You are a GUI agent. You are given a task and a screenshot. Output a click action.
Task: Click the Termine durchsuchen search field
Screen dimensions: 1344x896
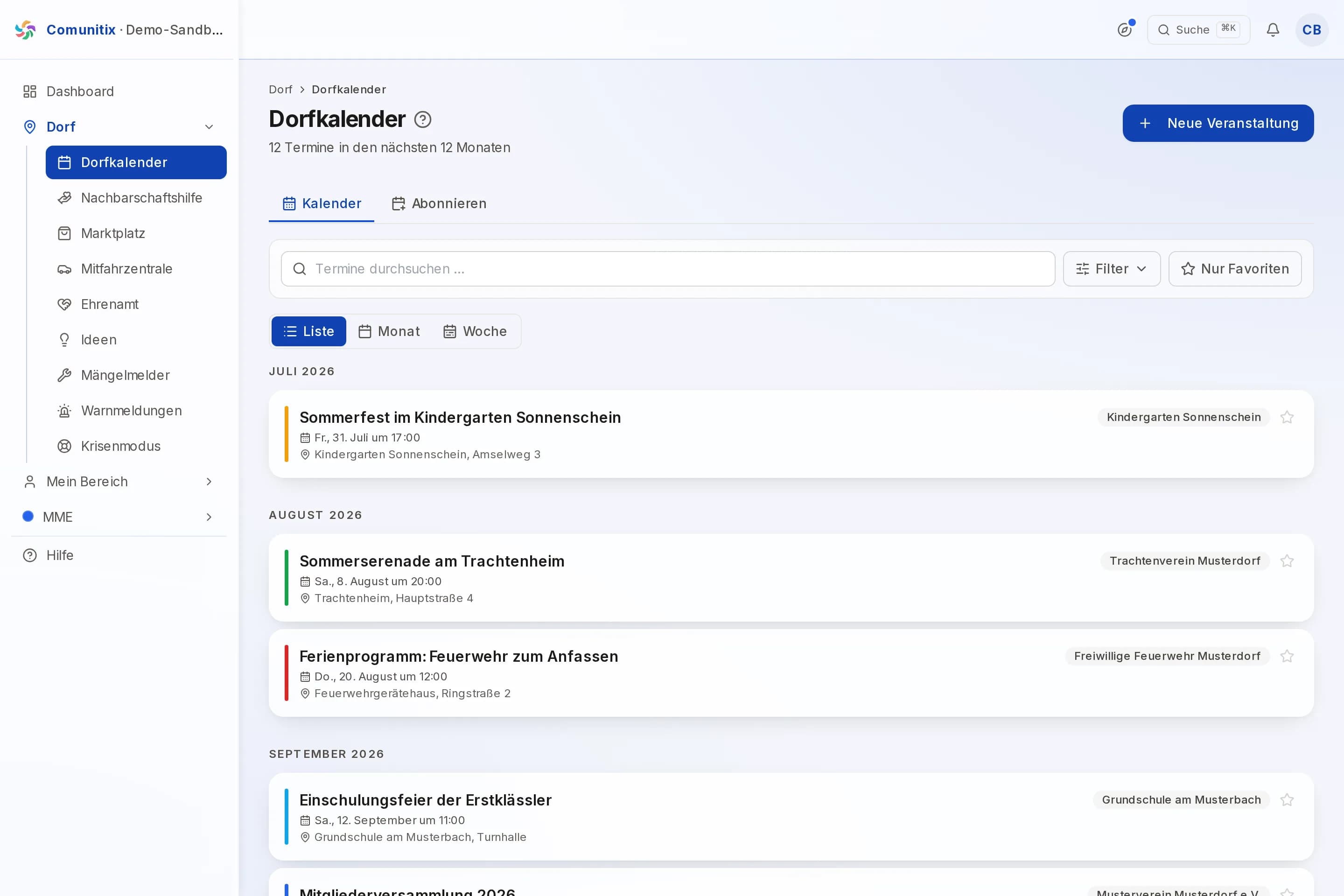pos(667,269)
